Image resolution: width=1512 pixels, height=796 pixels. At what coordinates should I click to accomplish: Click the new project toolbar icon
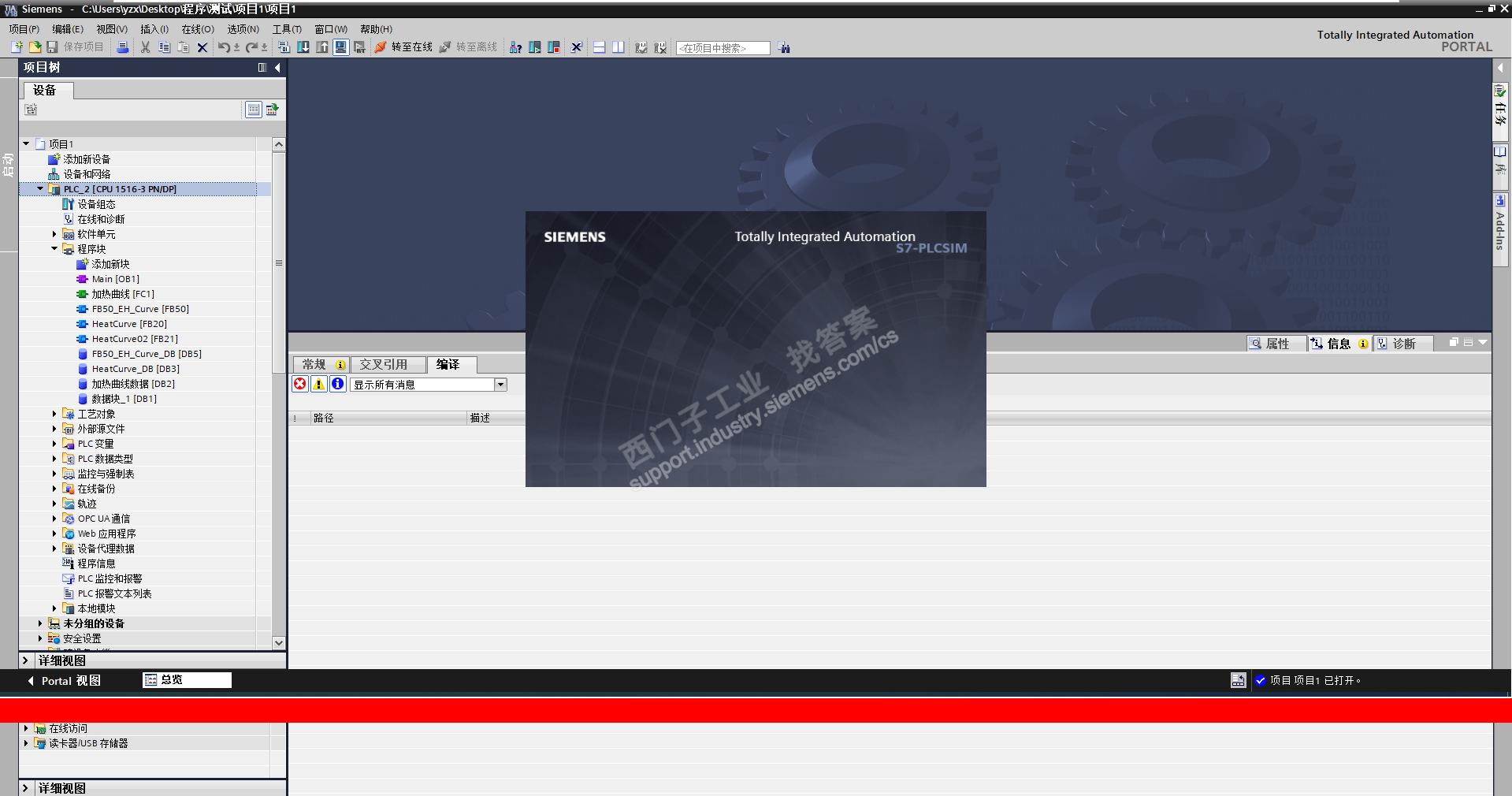click(x=17, y=47)
